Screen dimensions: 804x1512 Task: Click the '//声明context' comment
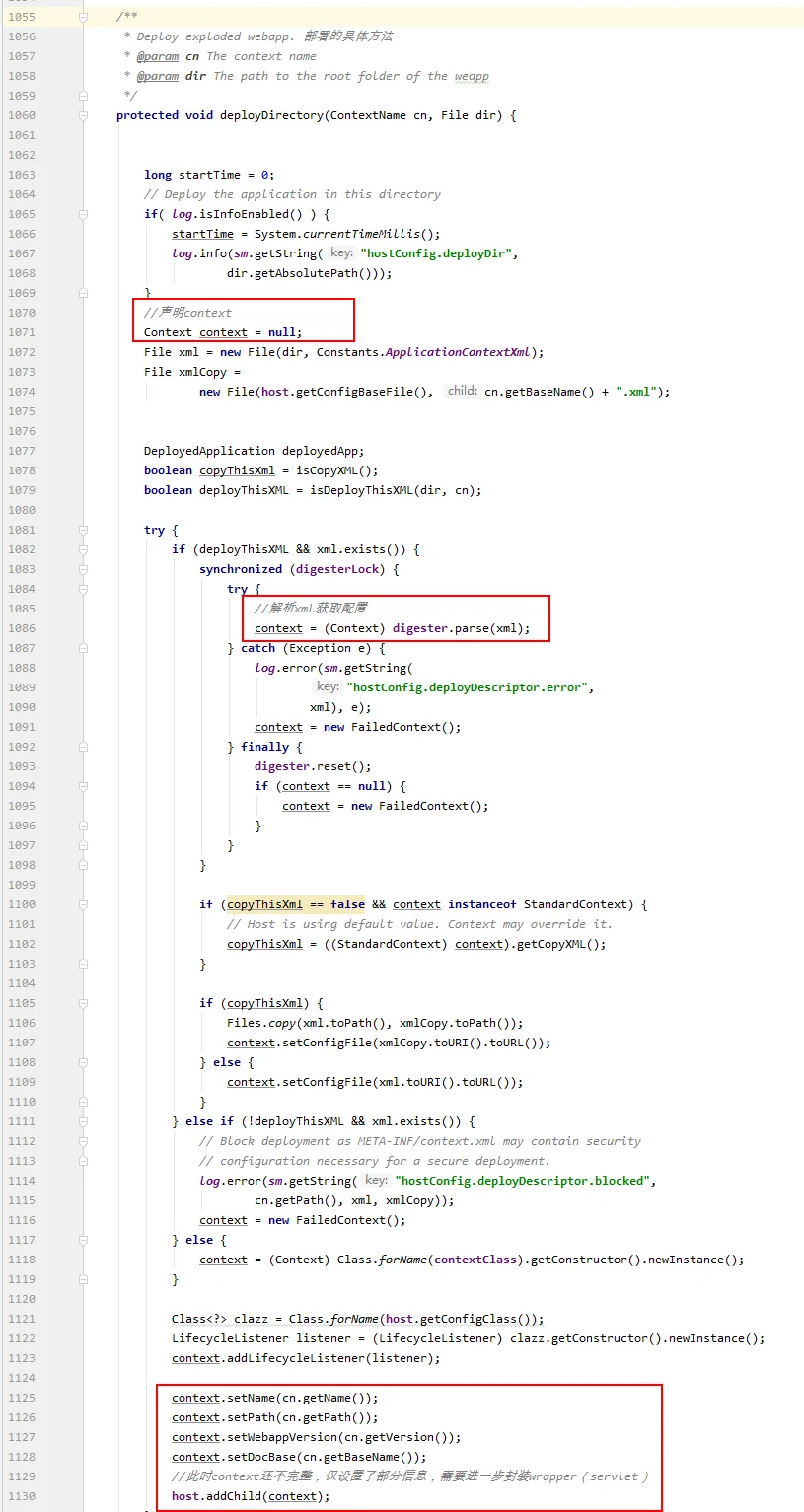[187, 313]
